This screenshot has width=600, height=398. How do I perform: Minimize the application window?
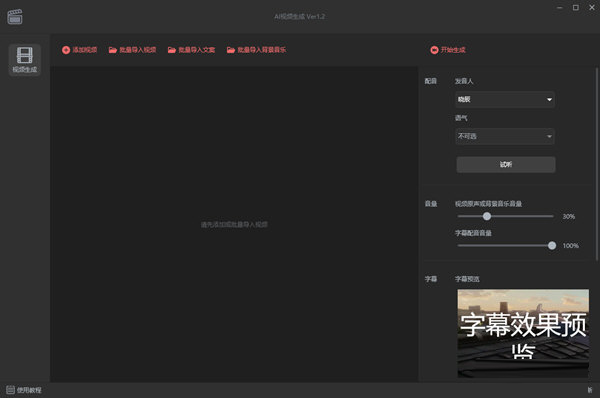pyautogui.click(x=559, y=8)
